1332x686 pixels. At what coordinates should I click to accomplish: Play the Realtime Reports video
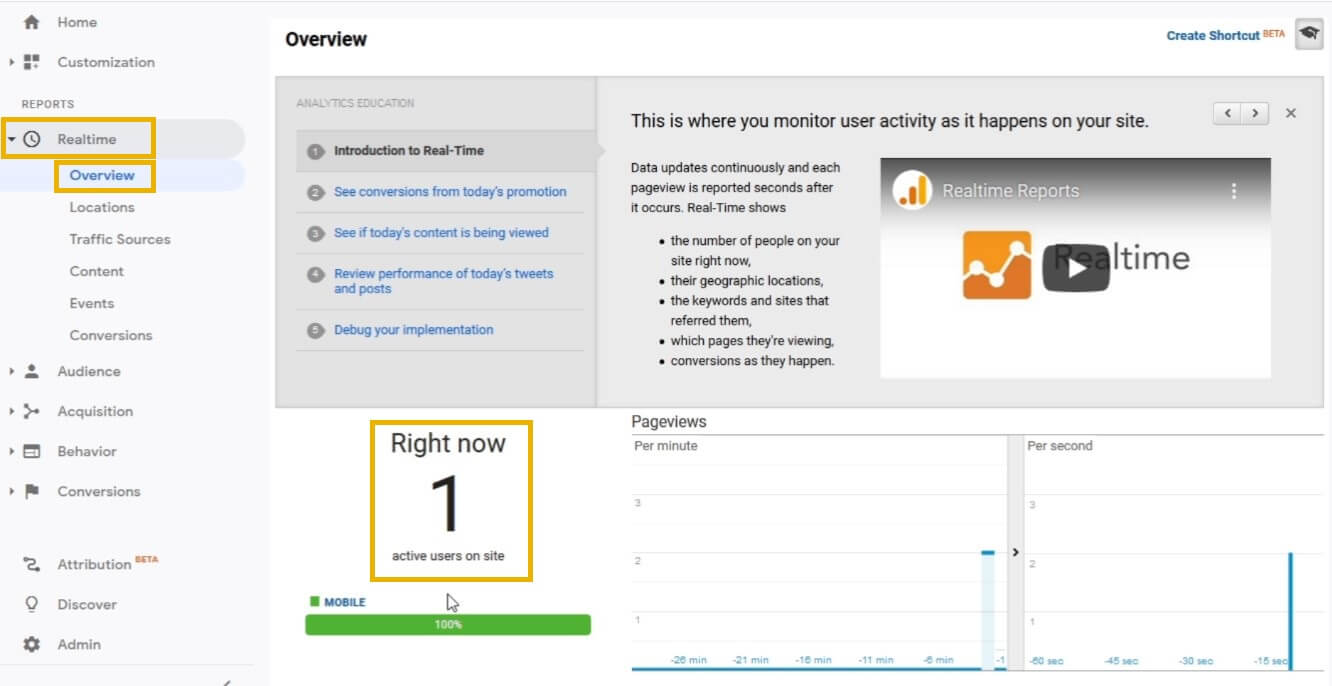pos(1076,267)
